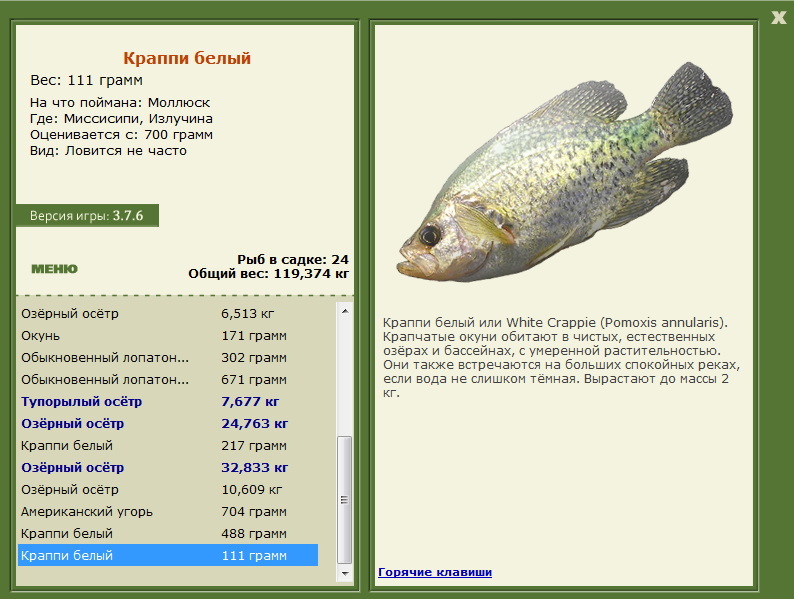The width and height of the screenshot is (794, 599).
Task: Click the scrollbar down arrow of fish list
Action: pos(345,574)
